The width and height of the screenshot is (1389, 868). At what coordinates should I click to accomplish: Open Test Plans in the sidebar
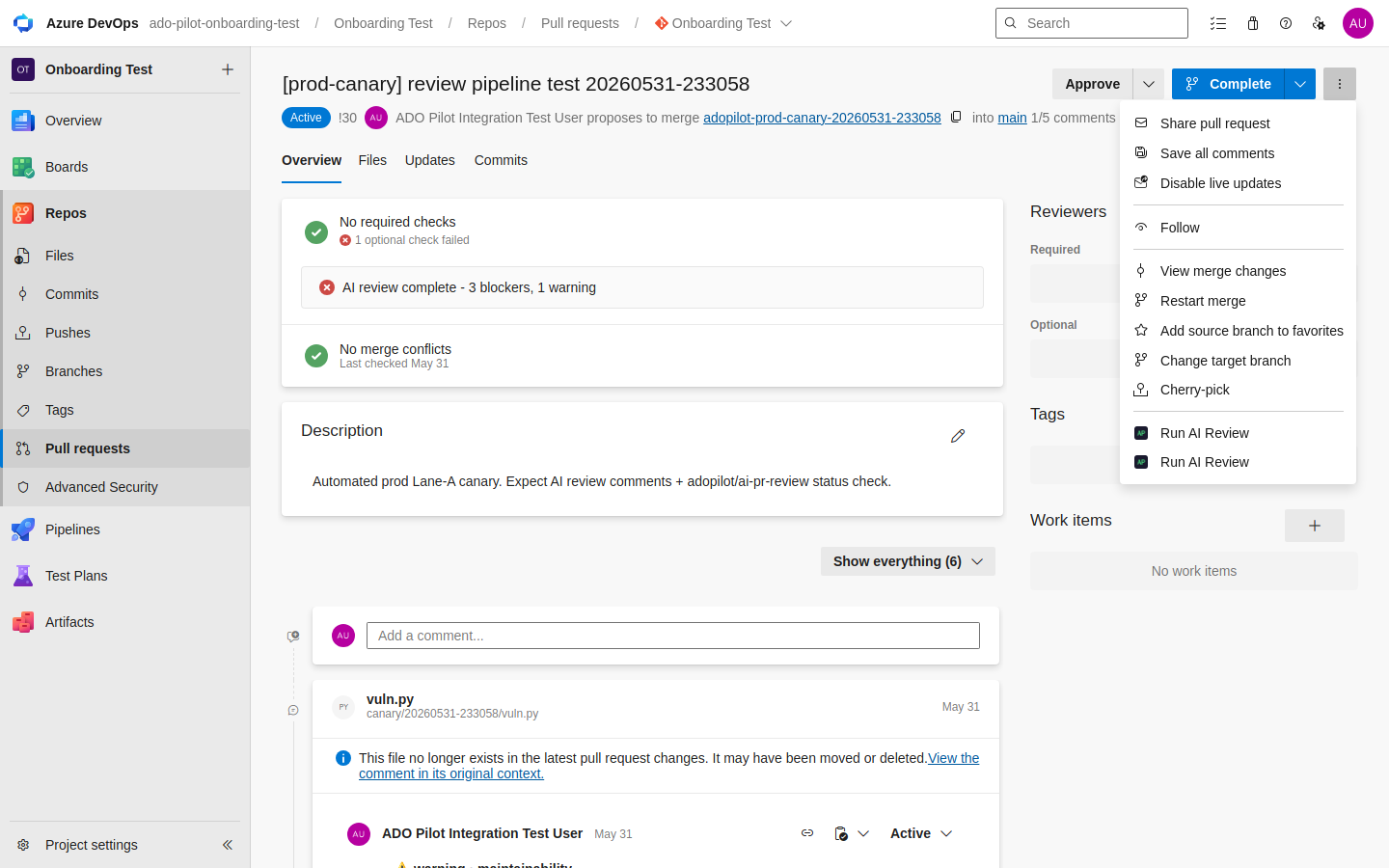coord(125,576)
